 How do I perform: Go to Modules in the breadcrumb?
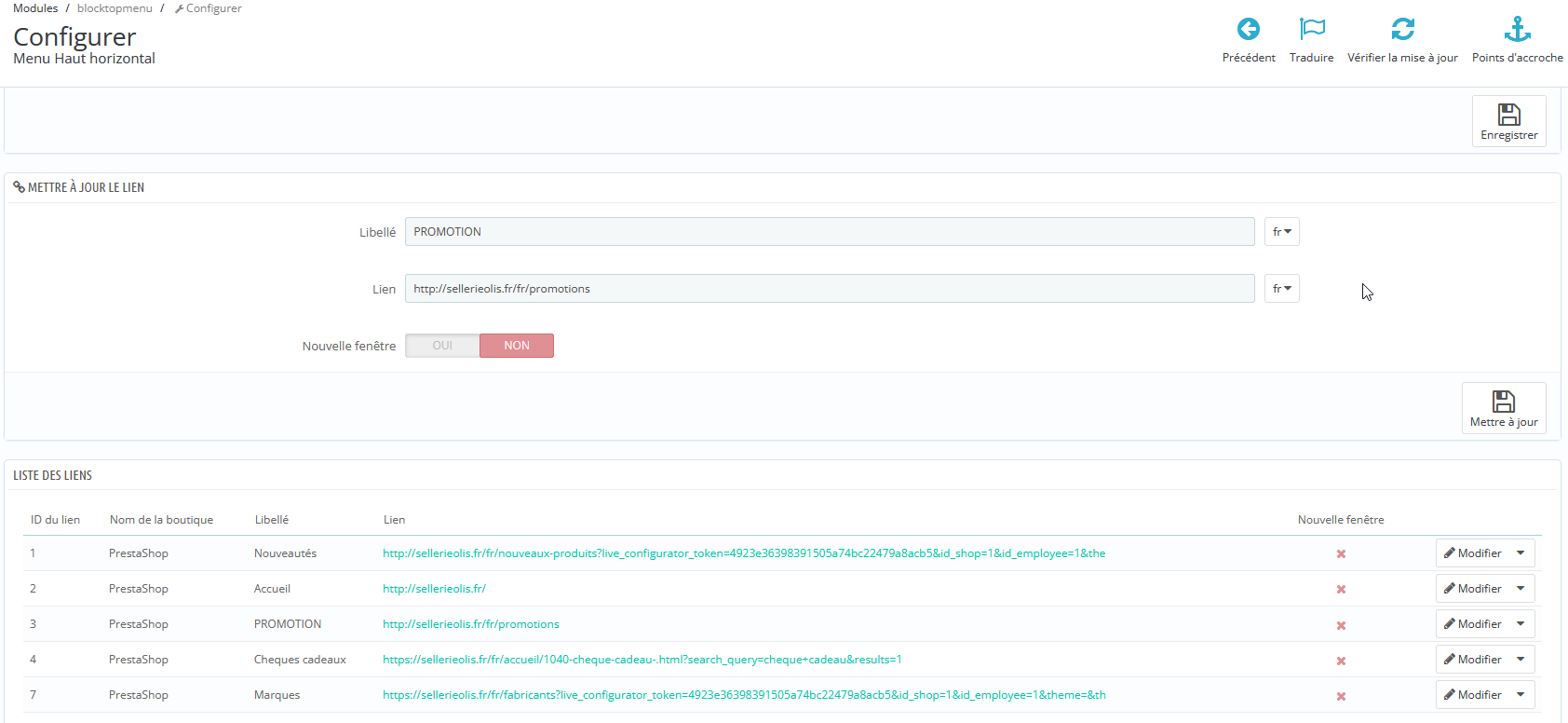[x=35, y=8]
